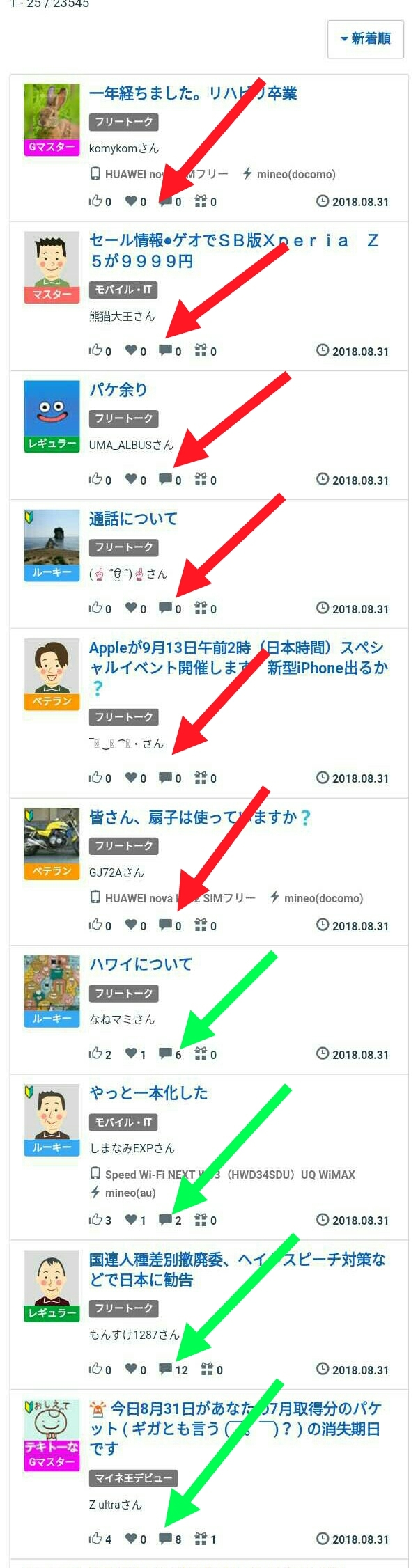Open komykom's rabbit avatar thumbnail
Screen dimensions: 418x1568
52,112
